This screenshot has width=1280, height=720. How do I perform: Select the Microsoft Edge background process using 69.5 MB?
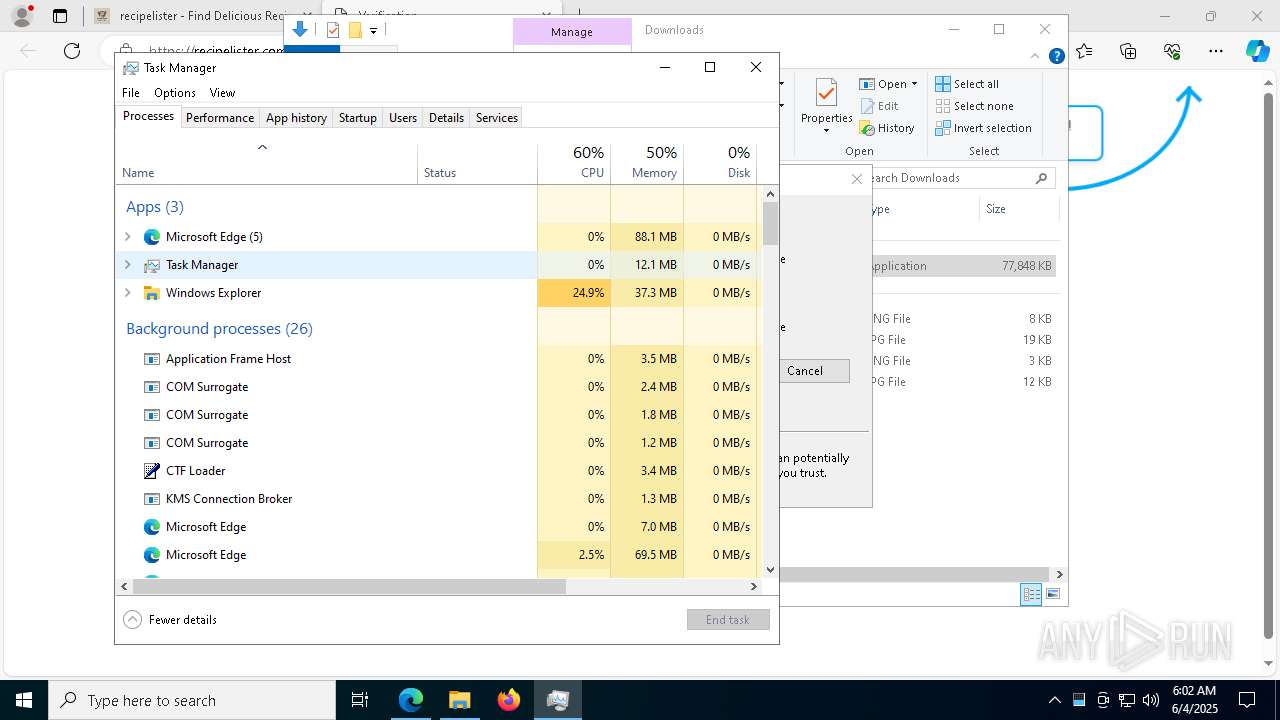[437, 555]
